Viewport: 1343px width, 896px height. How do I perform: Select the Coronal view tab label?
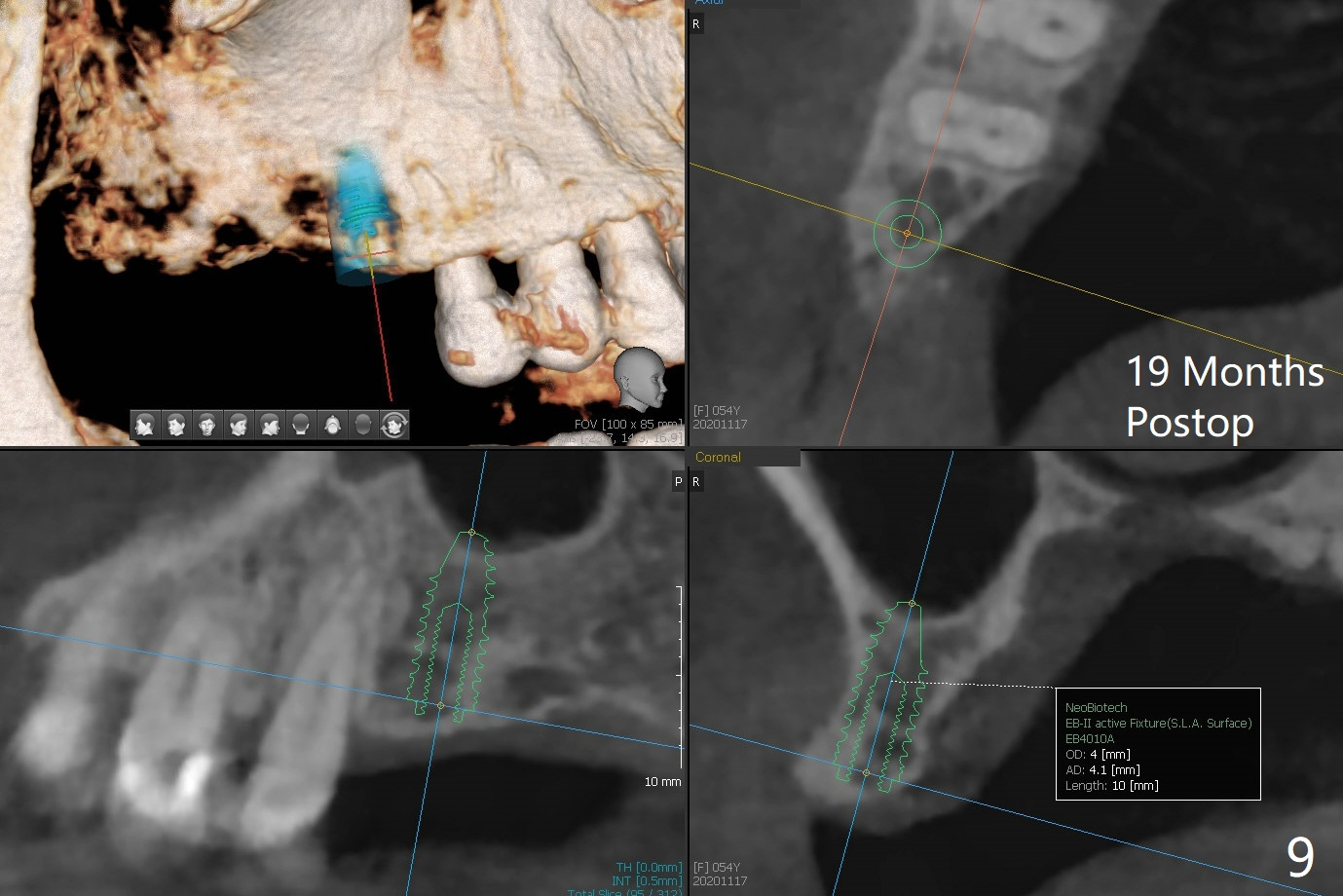[718, 457]
